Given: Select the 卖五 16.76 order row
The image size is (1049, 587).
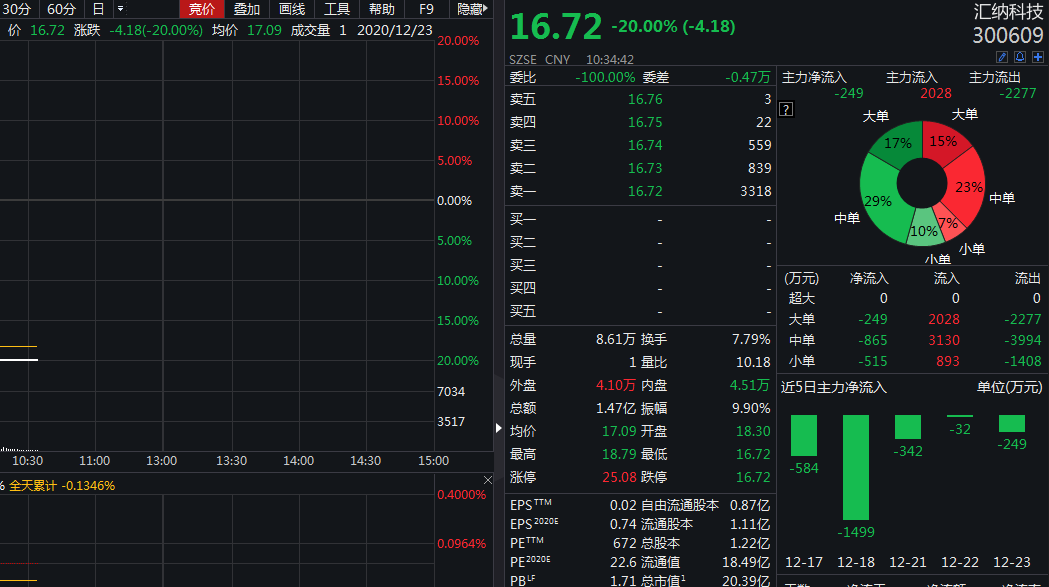Looking at the screenshot, I should [x=640, y=99].
